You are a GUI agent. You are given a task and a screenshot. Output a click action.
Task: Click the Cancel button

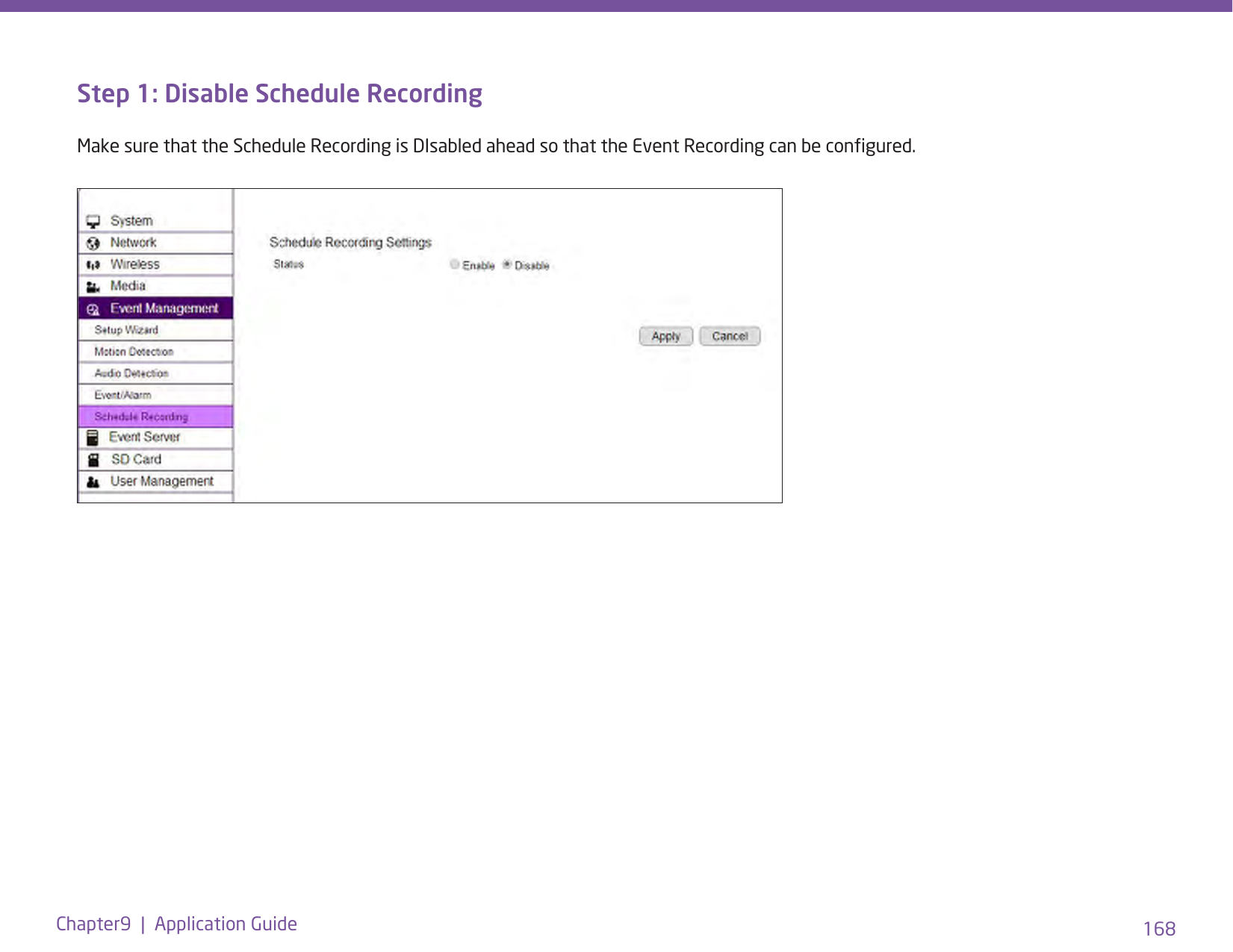[x=730, y=336]
